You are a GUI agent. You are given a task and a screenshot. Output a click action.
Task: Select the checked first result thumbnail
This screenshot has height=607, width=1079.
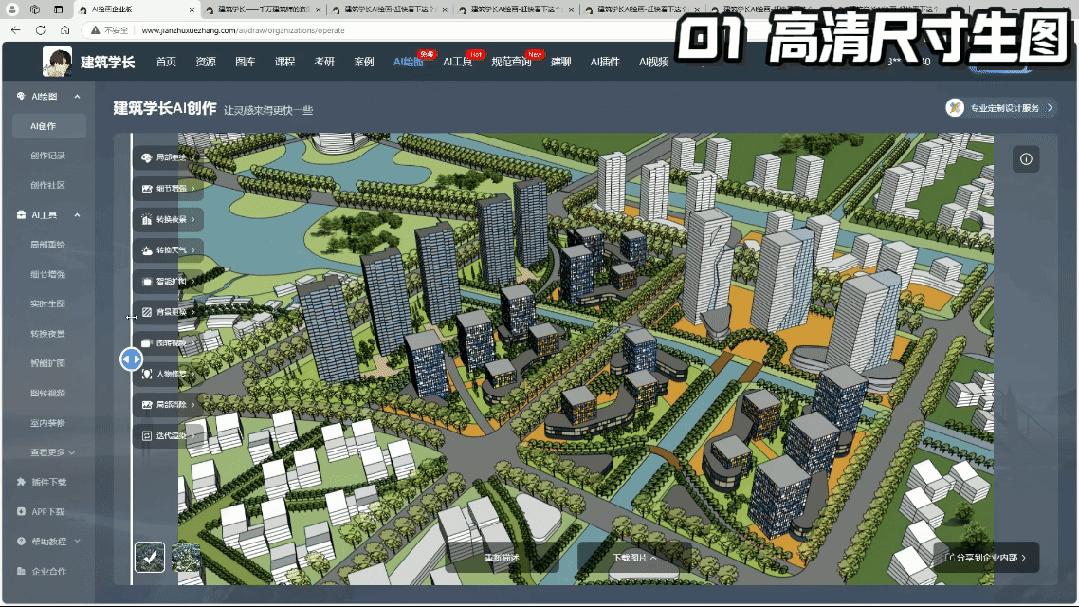tap(150, 557)
